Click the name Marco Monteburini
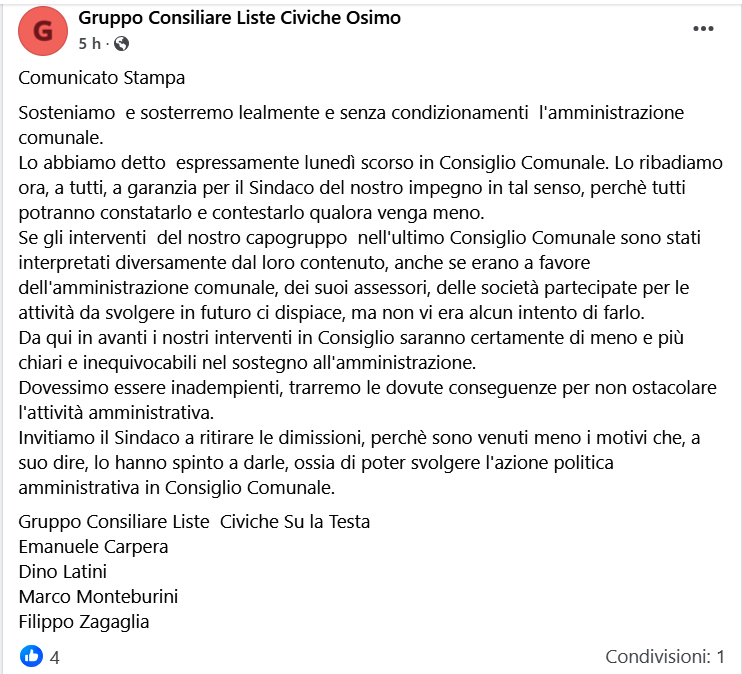The height and width of the screenshot is (674, 742). click(98, 596)
